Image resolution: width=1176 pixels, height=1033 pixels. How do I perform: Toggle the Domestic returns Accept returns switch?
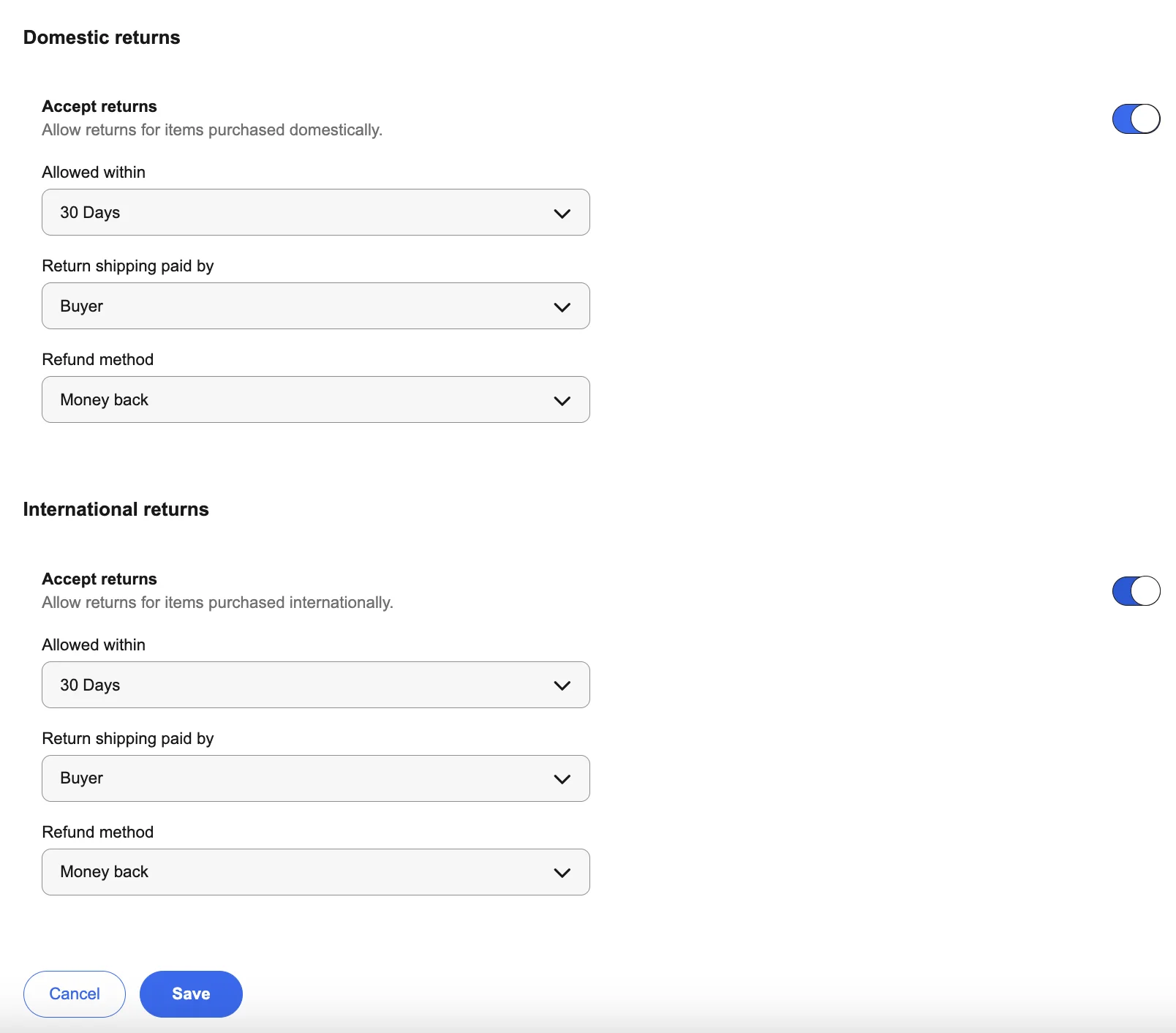pyautogui.click(x=1136, y=119)
